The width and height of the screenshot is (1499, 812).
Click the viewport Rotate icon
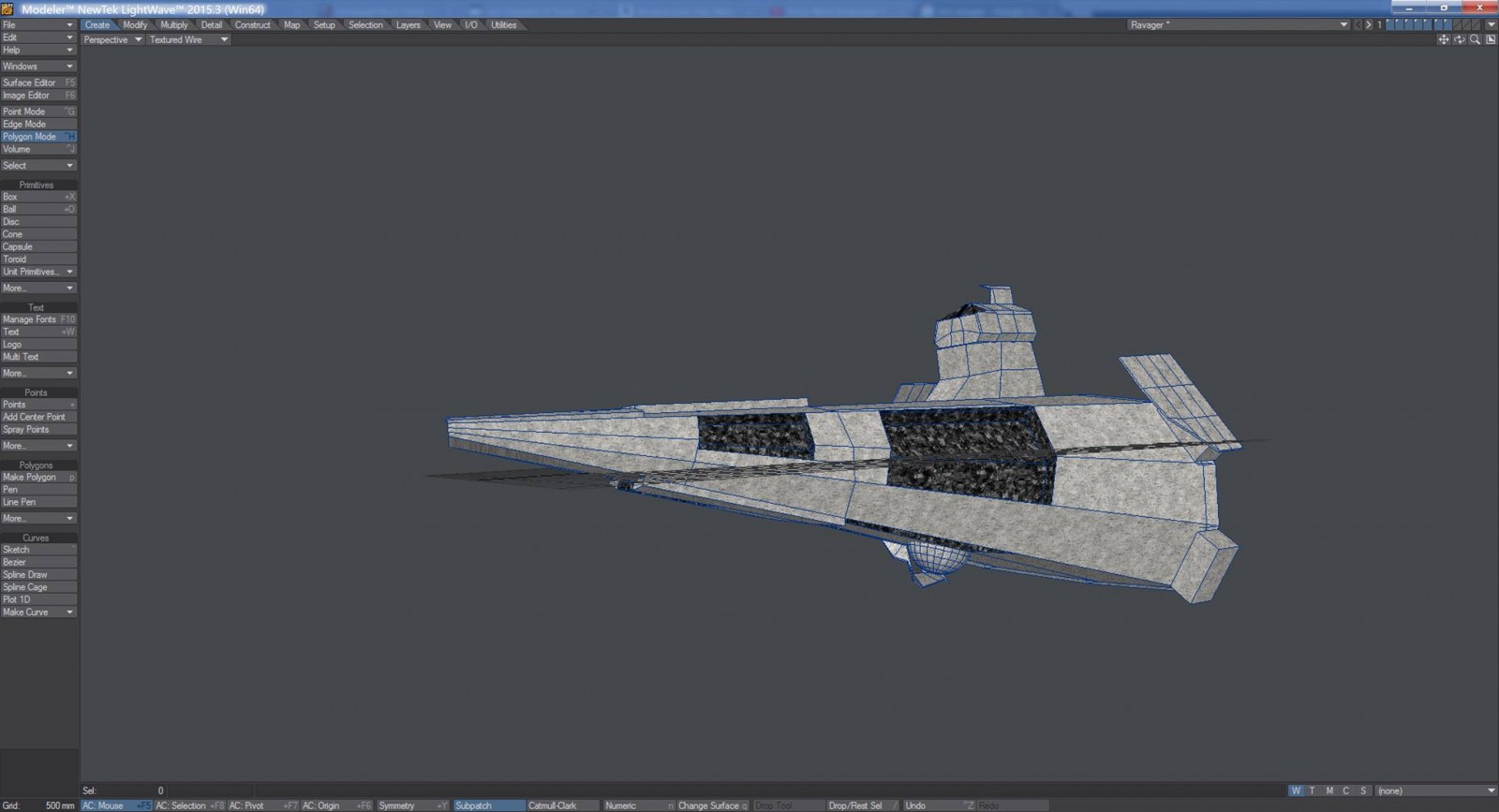pyautogui.click(x=1459, y=39)
